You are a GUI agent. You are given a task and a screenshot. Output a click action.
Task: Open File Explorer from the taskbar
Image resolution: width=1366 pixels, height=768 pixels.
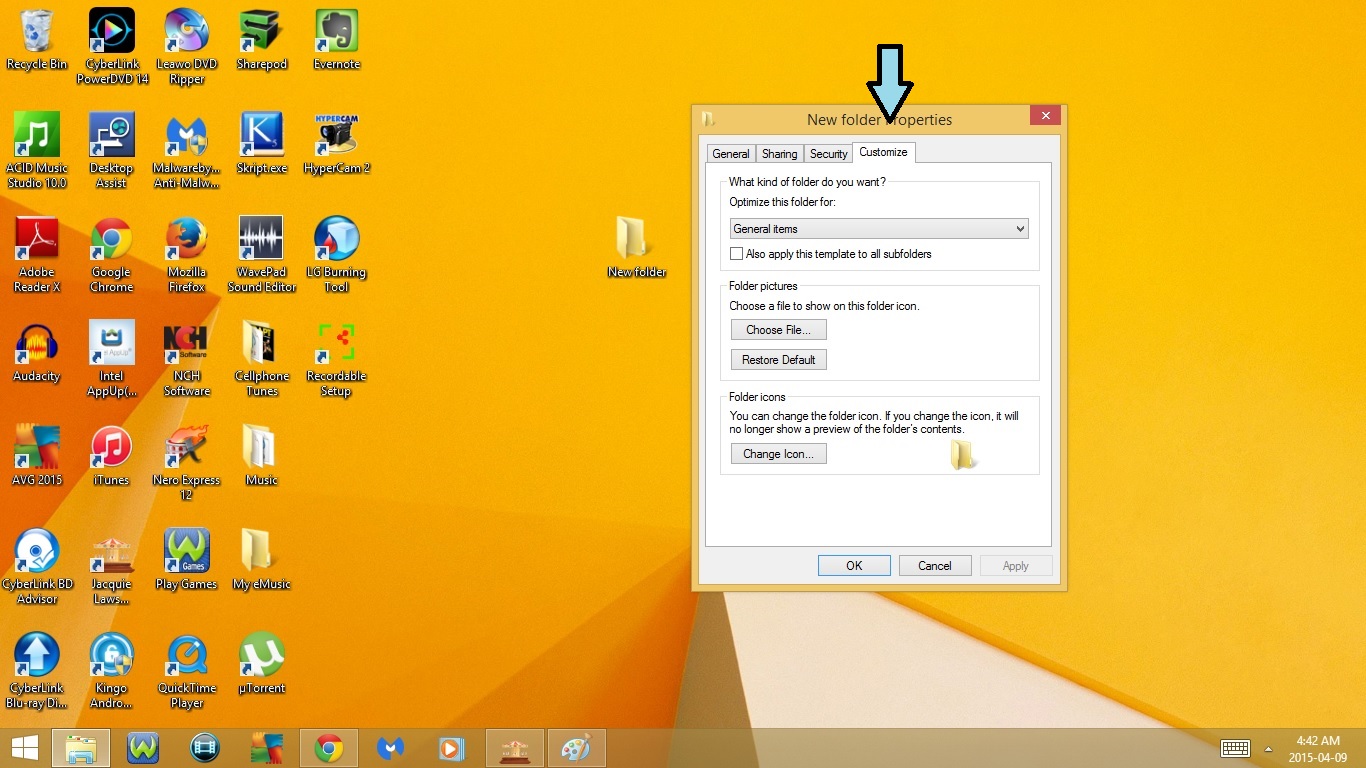[81, 748]
